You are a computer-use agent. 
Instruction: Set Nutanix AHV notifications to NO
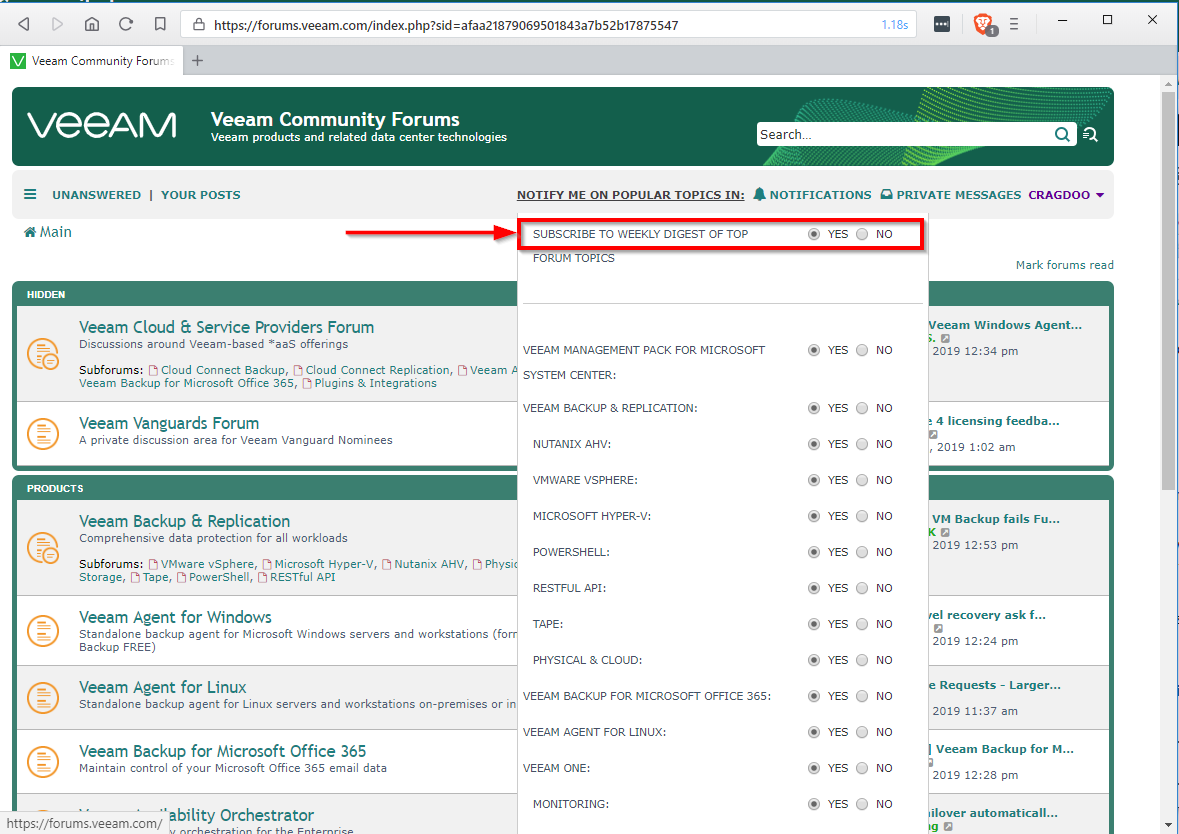pyautogui.click(x=862, y=444)
